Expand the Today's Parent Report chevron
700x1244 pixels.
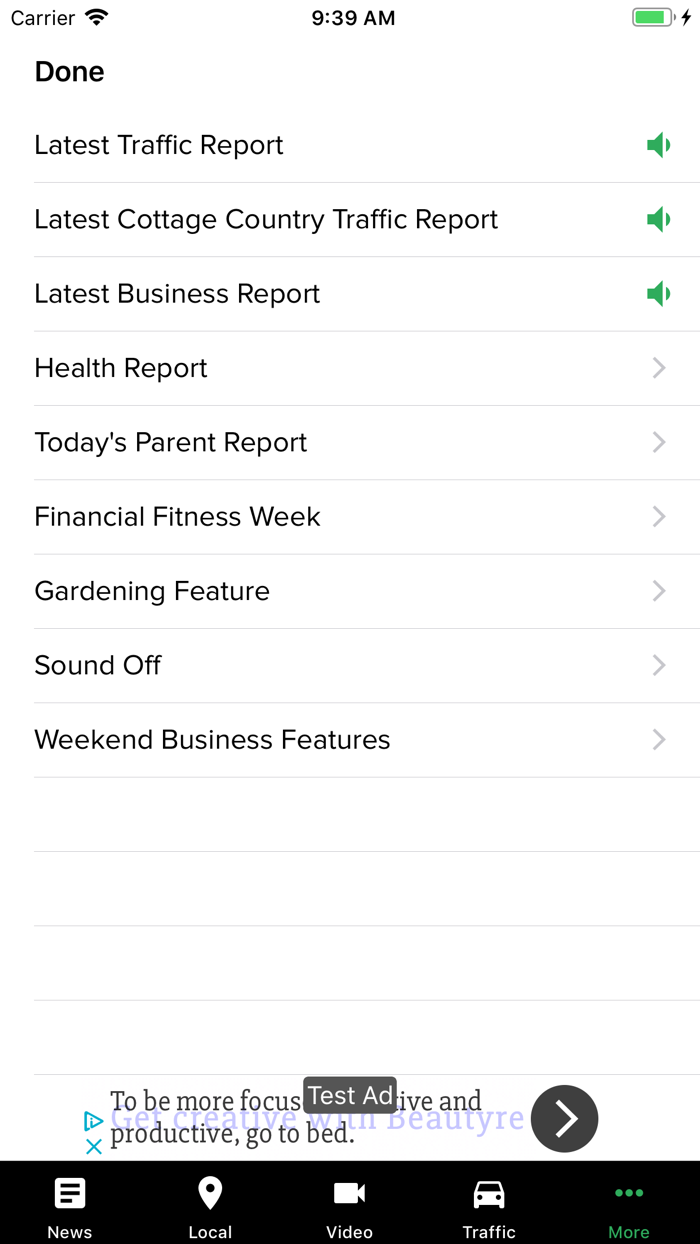(x=658, y=442)
